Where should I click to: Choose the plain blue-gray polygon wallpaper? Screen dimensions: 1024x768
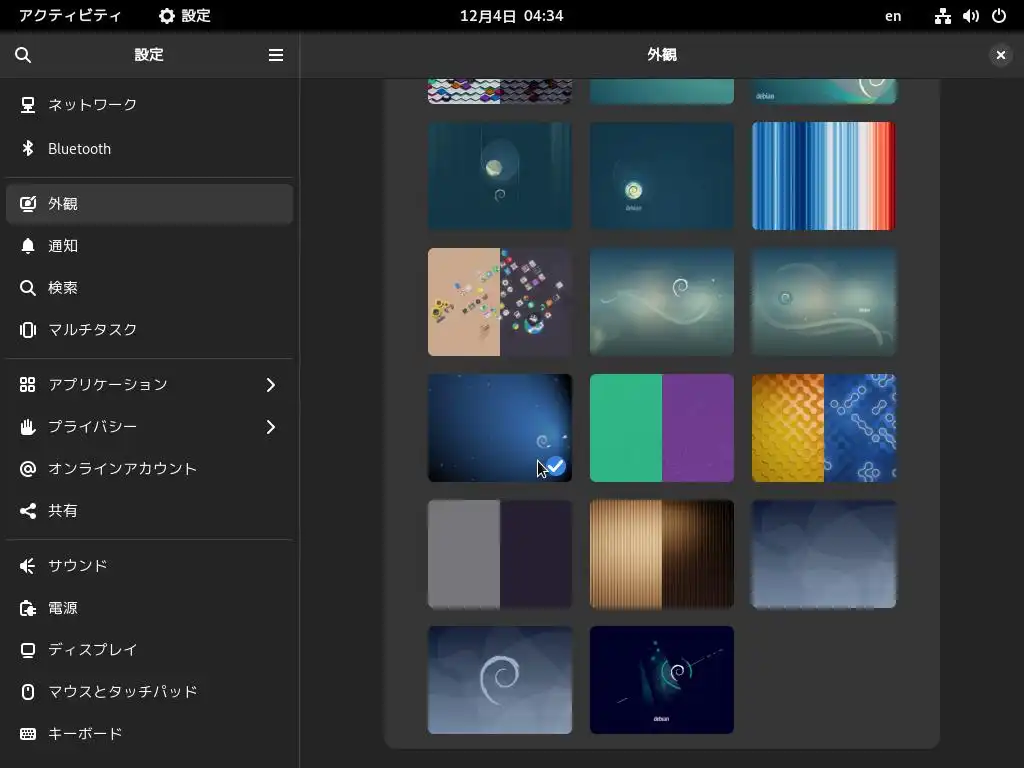pyautogui.click(x=824, y=554)
